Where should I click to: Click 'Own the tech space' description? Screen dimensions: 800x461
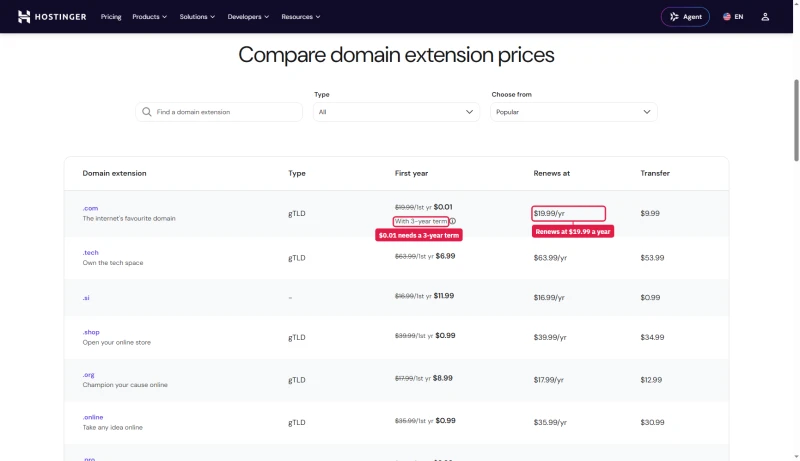(x=113, y=263)
